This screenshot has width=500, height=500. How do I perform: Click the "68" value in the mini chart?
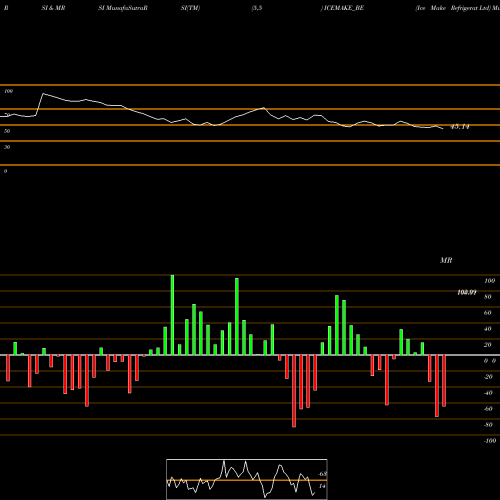[x=323, y=474]
